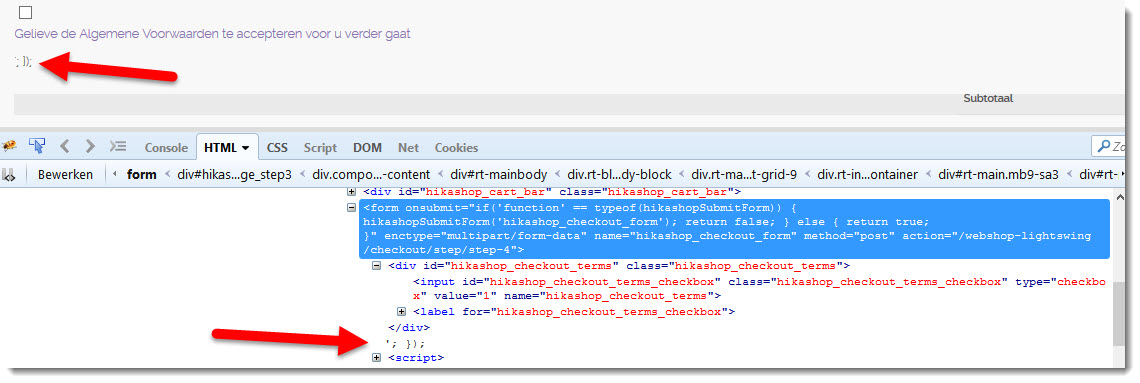Switch to the Script tab
1140x383 pixels.
pyautogui.click(x=320, y=148)
